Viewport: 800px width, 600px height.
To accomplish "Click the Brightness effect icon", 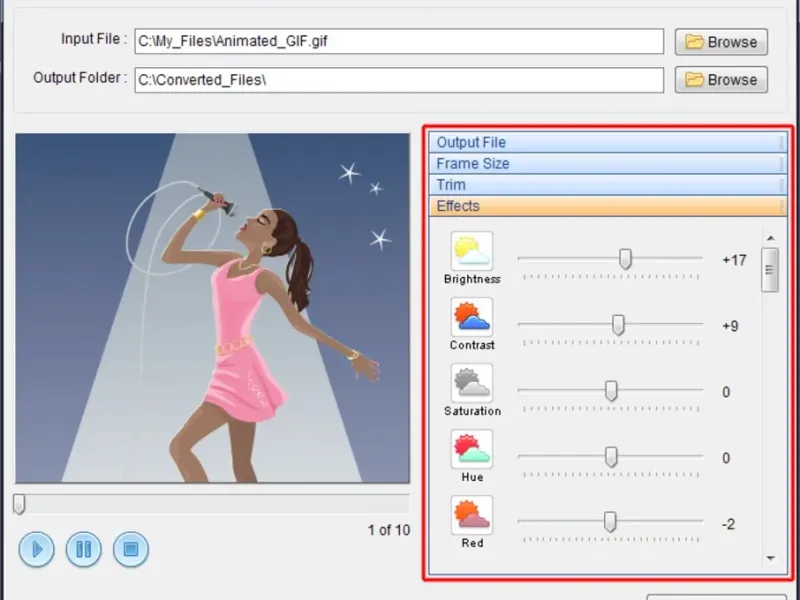I will [x=472, y=251].
